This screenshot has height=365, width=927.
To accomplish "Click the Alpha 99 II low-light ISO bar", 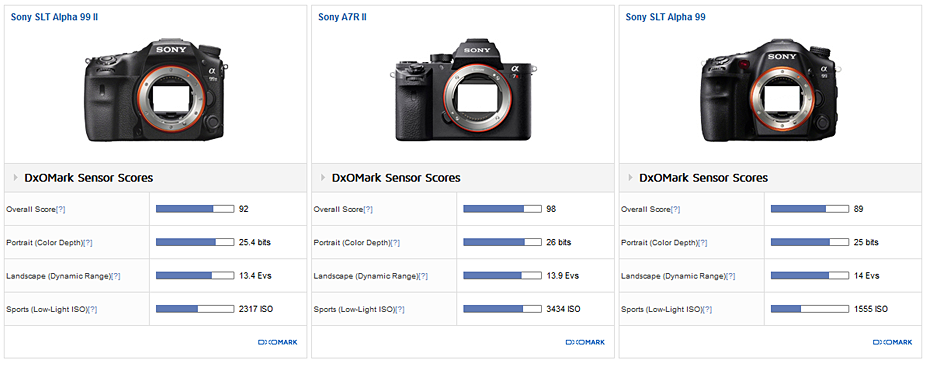I will pyautogui.click(x=195, y=309).
